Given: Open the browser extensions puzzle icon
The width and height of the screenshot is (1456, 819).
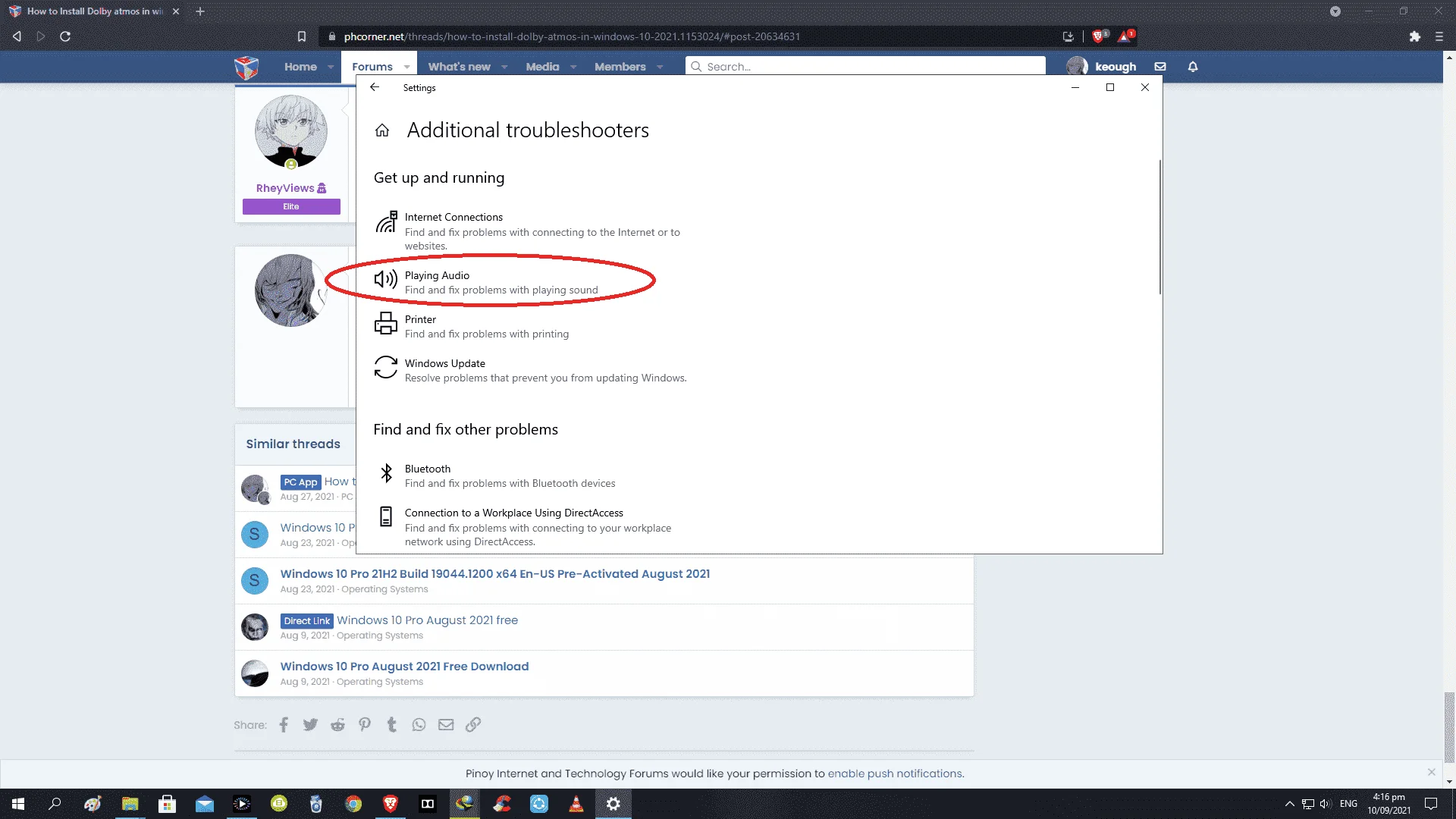Looking at the screenshot, I should [x=1414, y=36].
